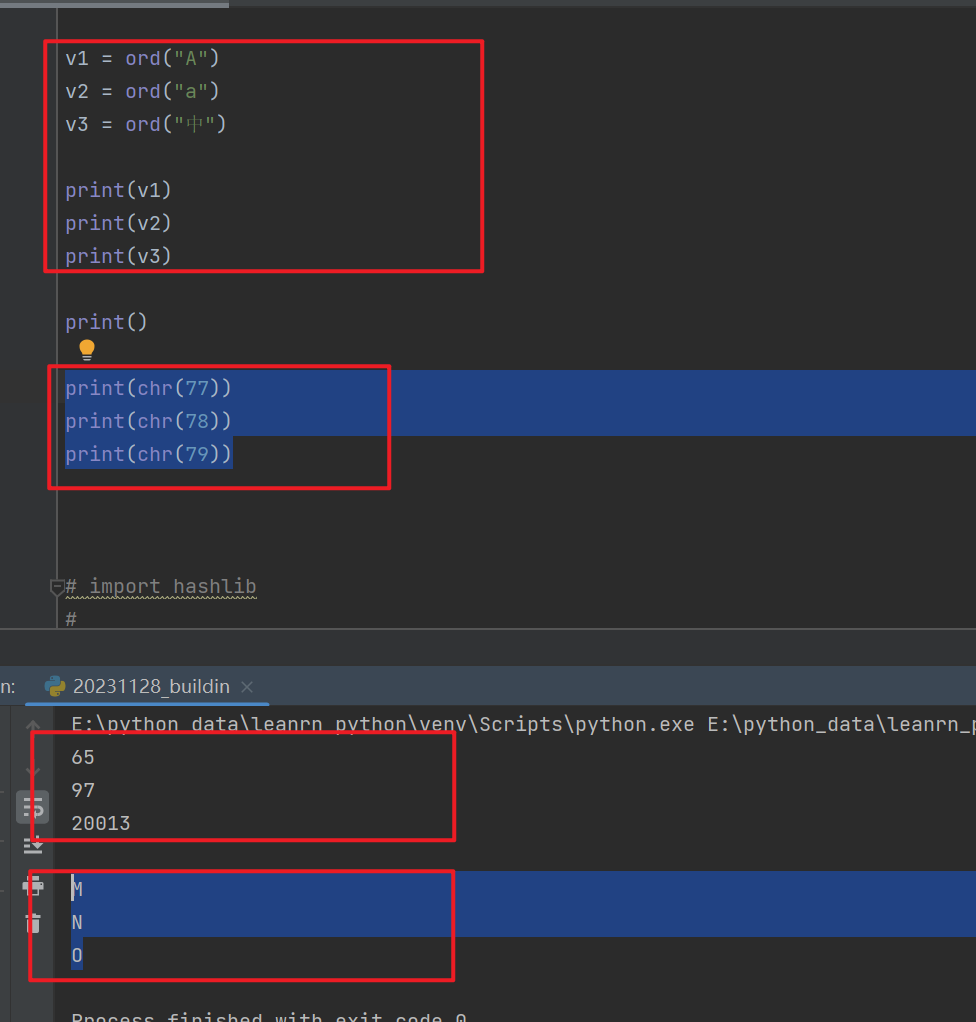This screenshot has width=976, height=1022.
Task: Click the highlighted print(chr(78)) line
Action: pyautogui.click(x=148, y=420)
